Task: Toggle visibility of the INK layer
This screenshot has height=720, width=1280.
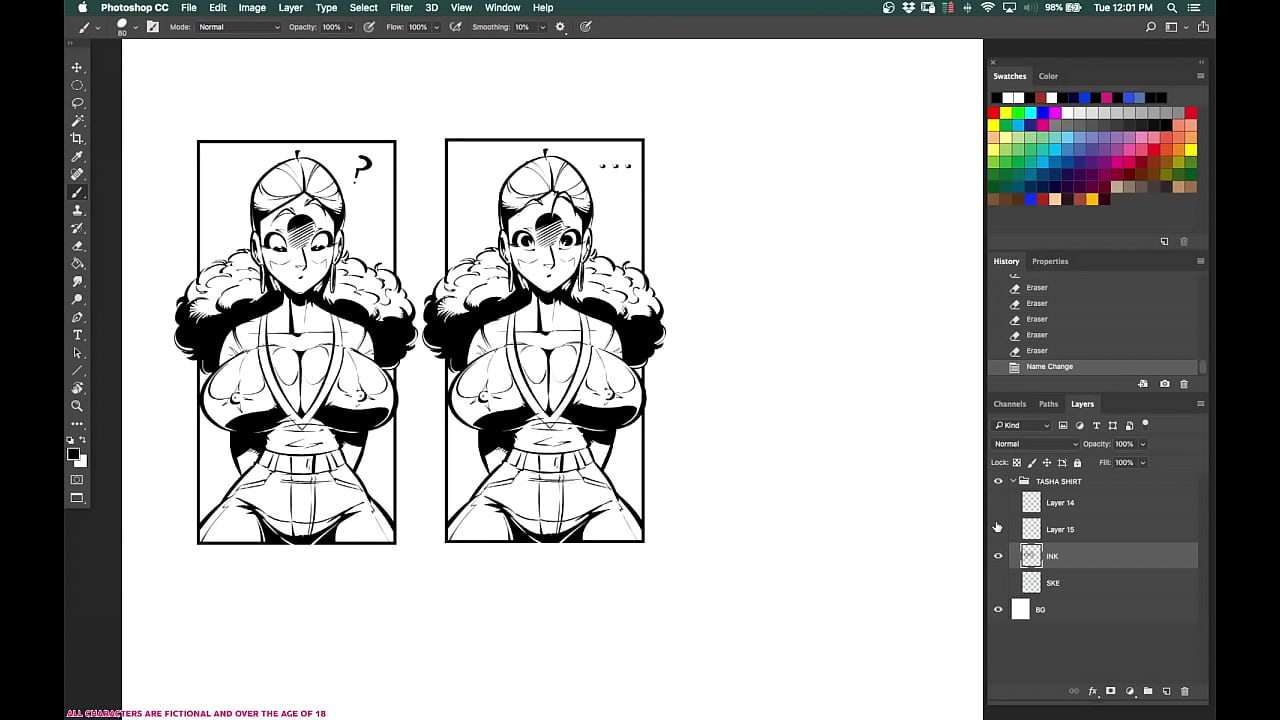Action: click(x=997, y=556)
